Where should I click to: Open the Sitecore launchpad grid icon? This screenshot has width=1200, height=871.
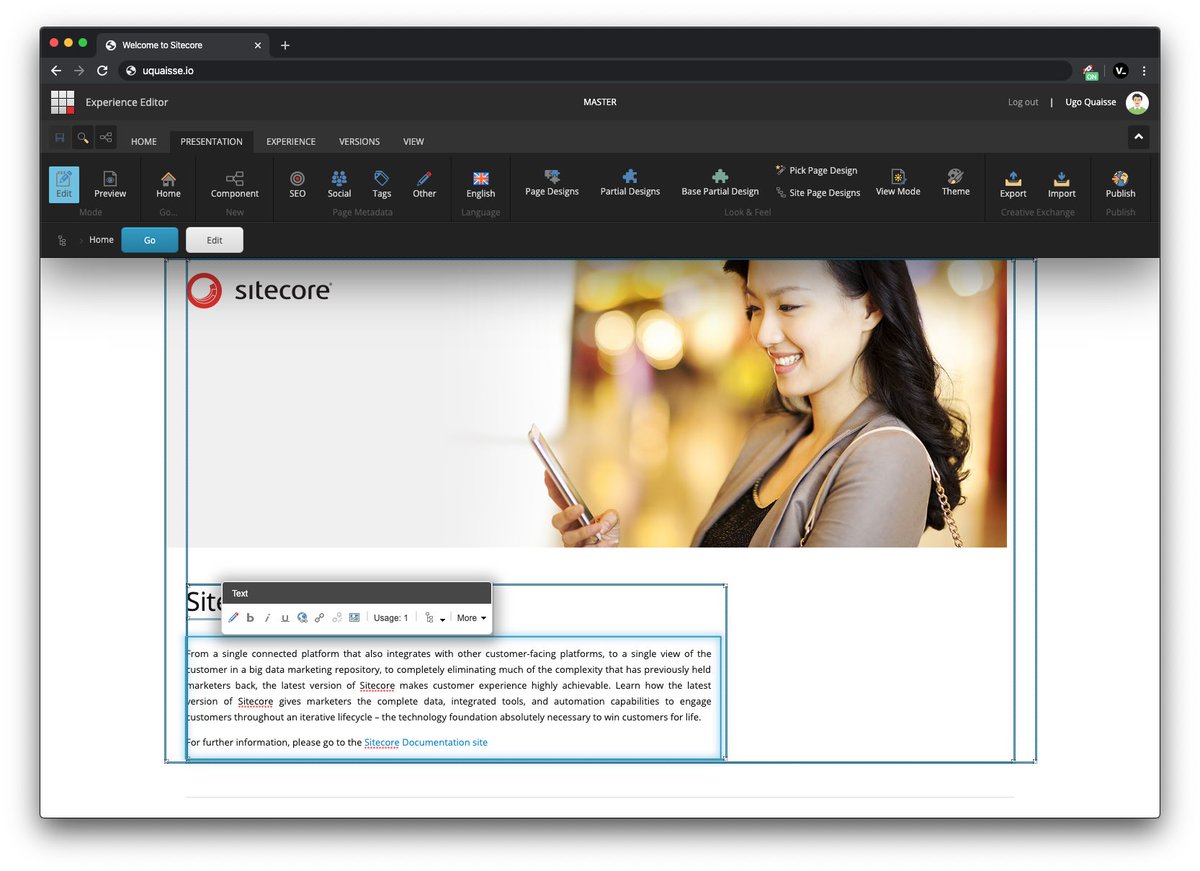point(63,102)
